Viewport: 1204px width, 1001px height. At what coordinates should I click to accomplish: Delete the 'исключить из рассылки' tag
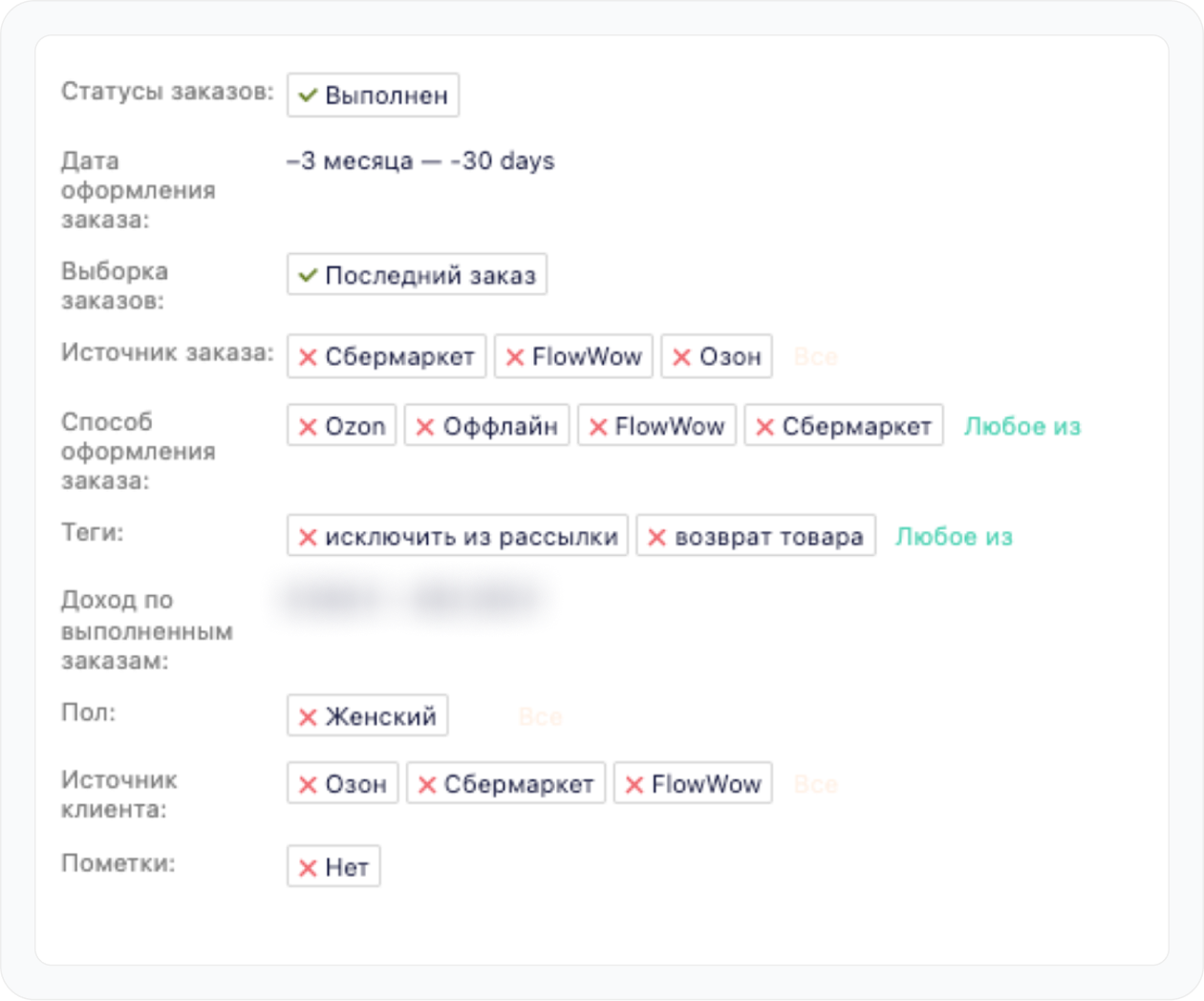coord(308,538)
